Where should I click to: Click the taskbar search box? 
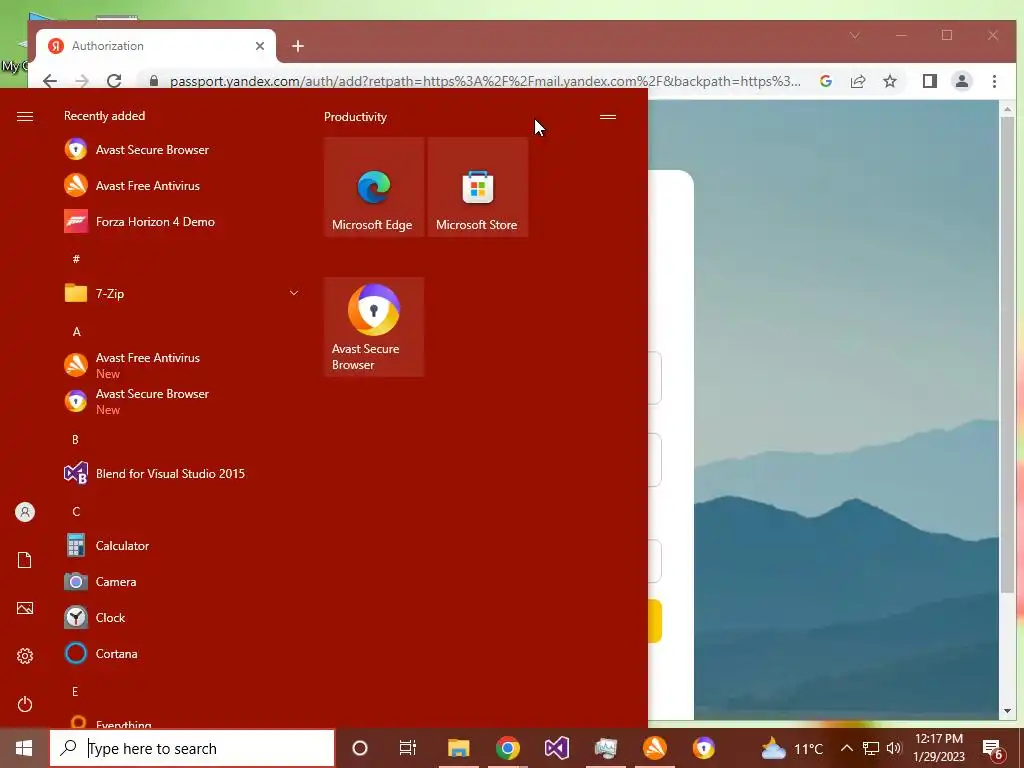pyautogui.click(x=192, y=748)
